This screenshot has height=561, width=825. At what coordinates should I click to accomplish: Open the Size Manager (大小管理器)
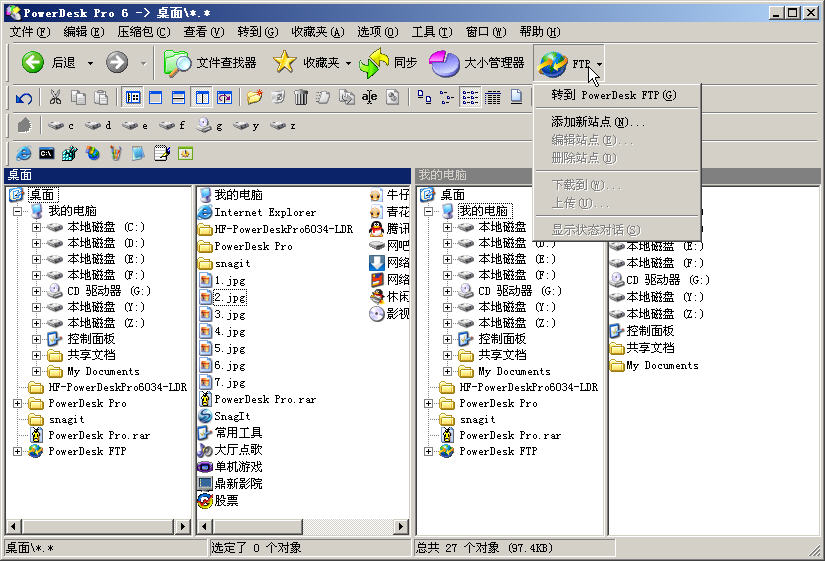[477, 63]
